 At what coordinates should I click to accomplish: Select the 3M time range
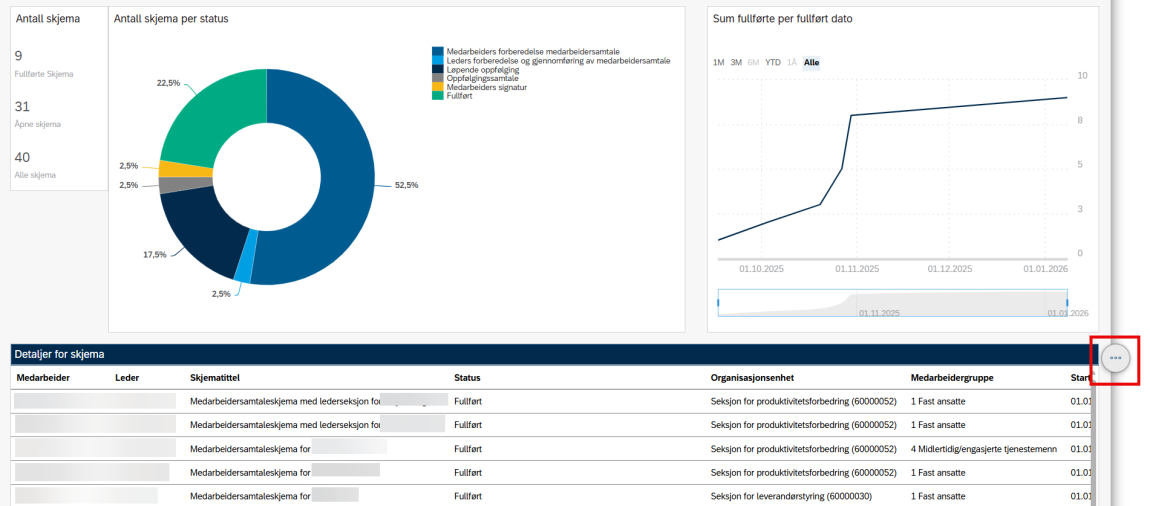pyautogui.click(x=736, y=62)
